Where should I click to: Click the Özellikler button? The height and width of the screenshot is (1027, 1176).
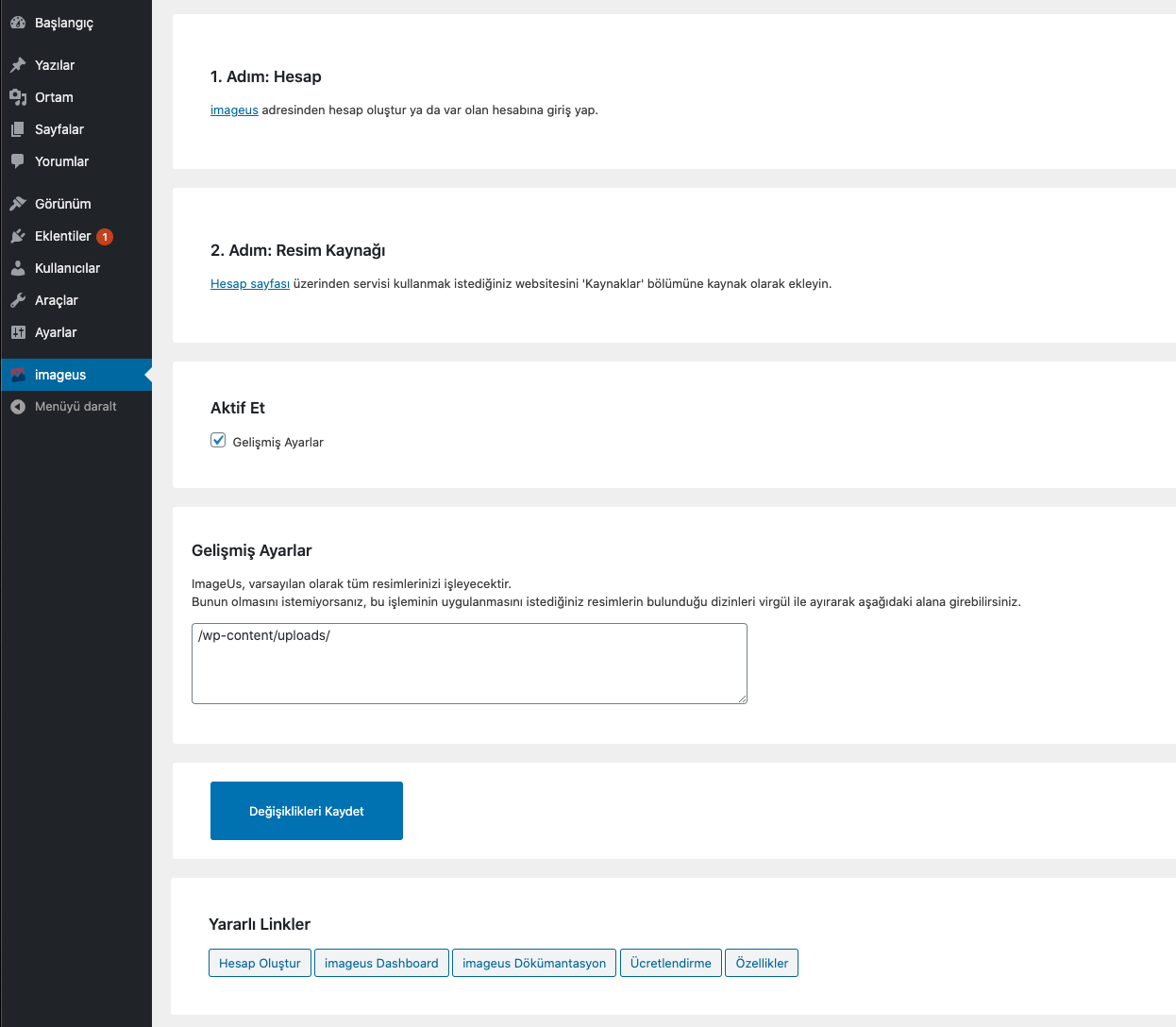pos(762,963)
